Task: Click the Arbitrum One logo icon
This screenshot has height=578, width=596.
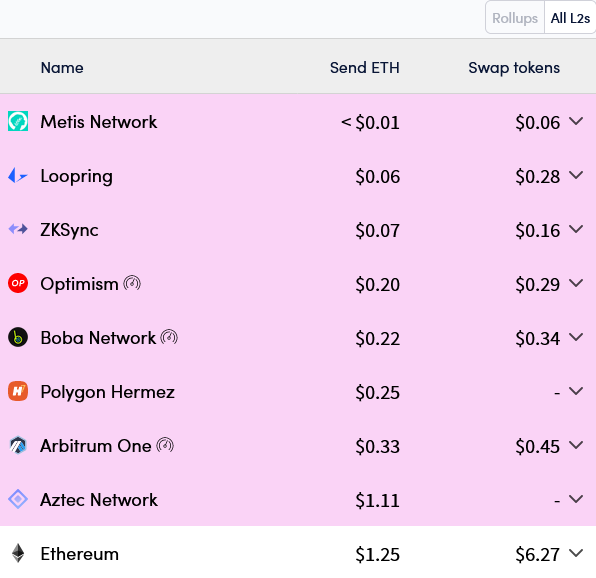Action: pos(18,445)
